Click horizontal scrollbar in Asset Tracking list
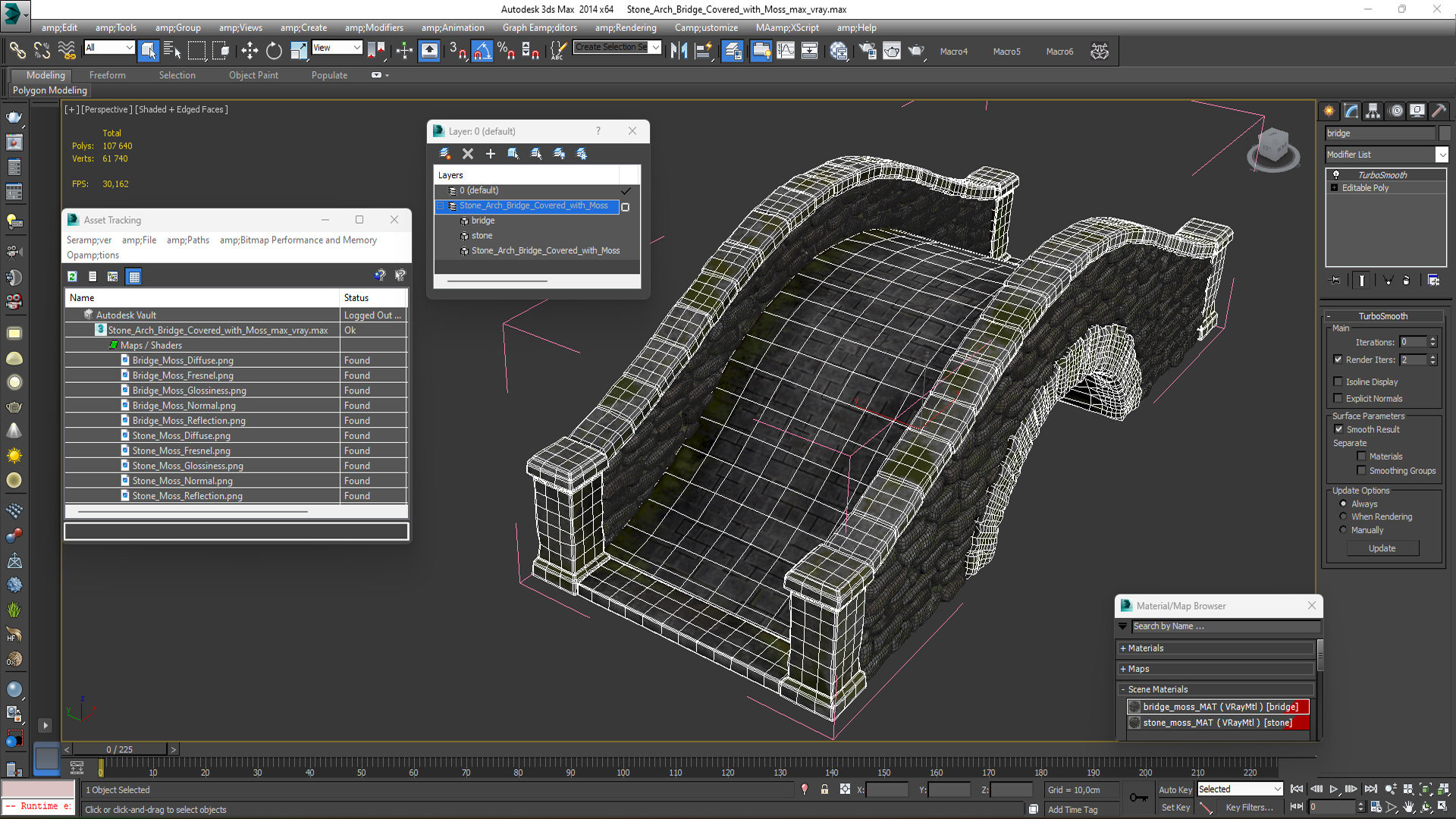Image resolution: width=1456 pixels, height=819 pixels. [x=193, y=512]
